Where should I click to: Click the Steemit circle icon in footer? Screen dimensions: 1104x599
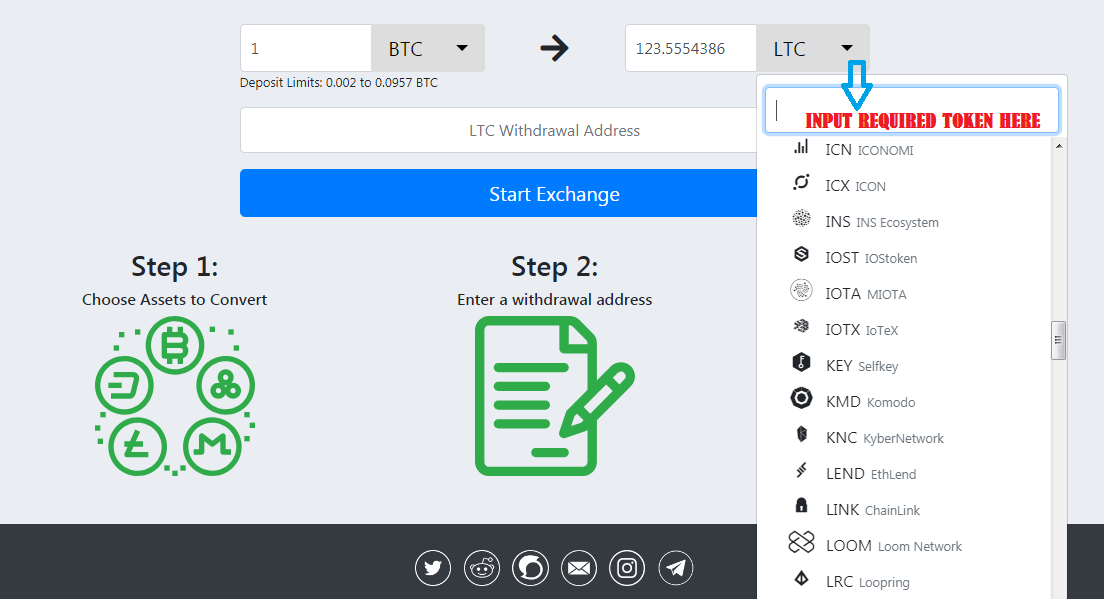(530, 567)
